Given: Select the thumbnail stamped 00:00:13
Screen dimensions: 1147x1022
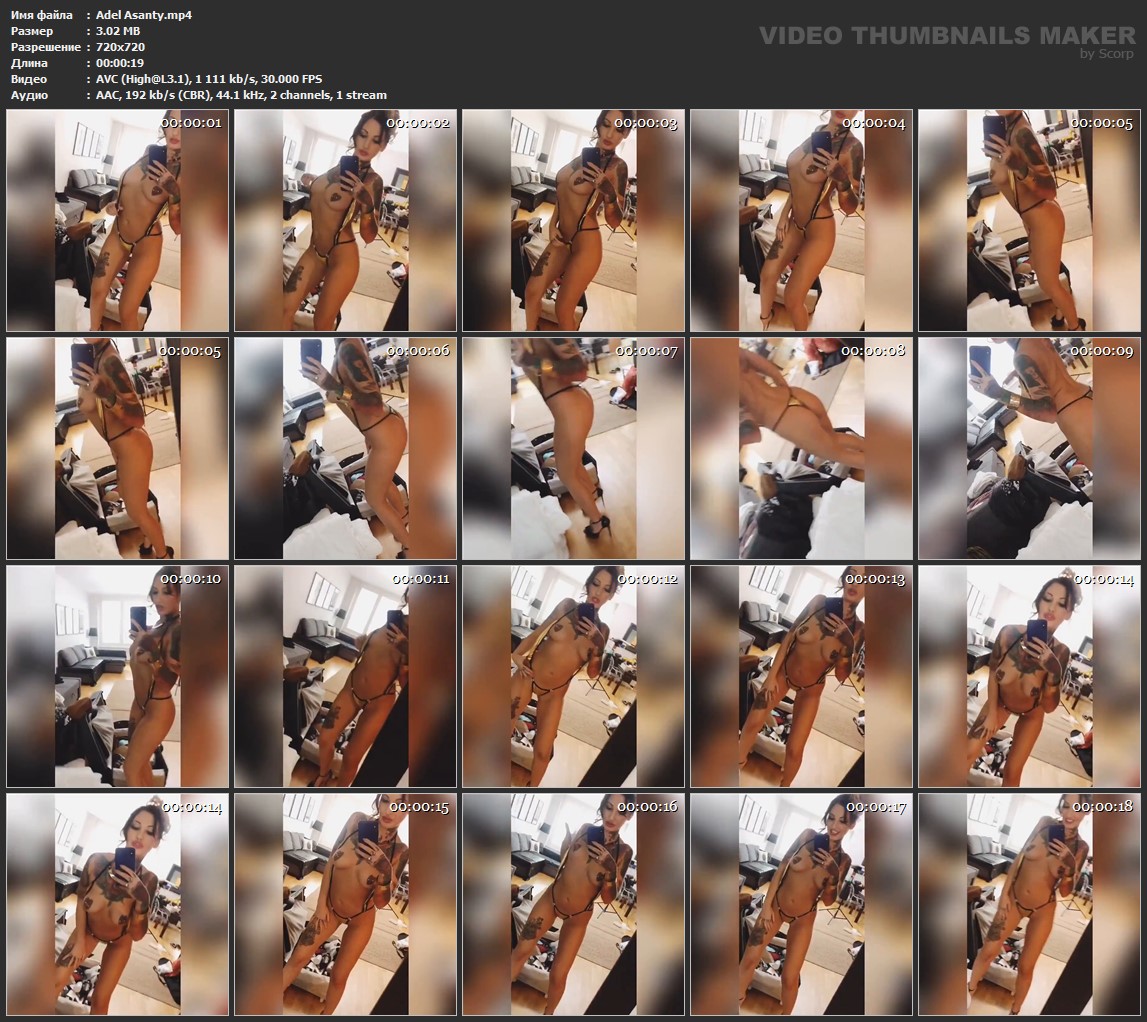Looking at the screenshot, I should coord(802,677).
